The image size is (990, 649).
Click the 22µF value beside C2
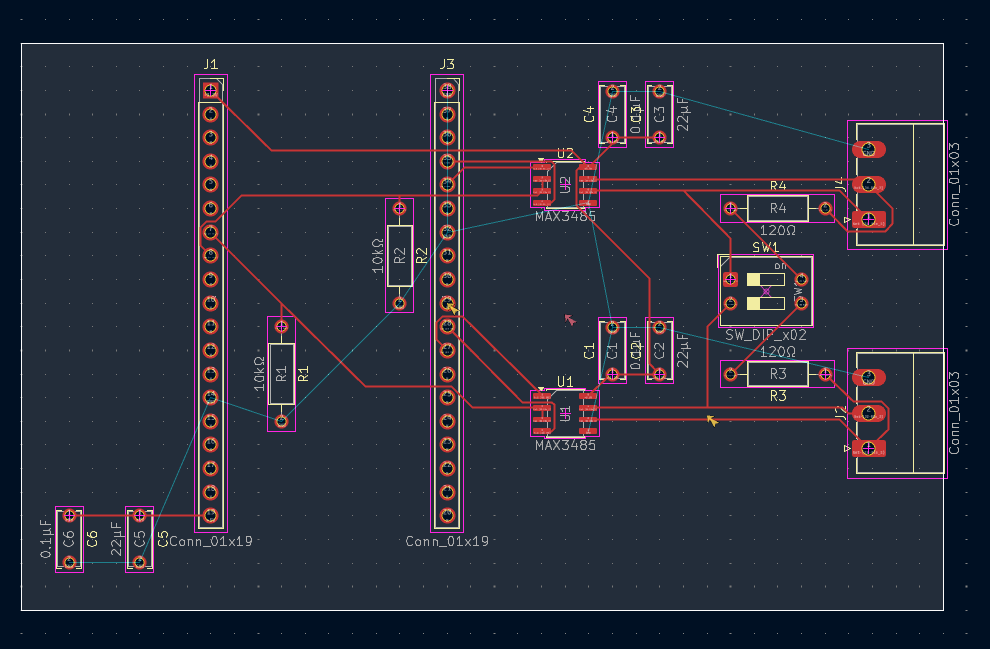(683, 350)
